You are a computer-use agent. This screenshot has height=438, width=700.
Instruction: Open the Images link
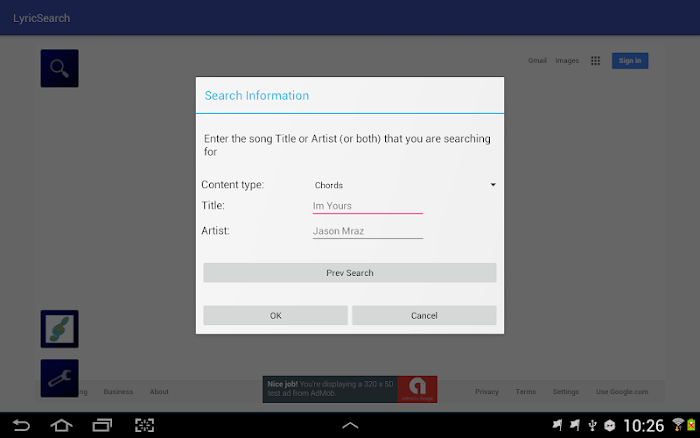(x=567, y=61)
